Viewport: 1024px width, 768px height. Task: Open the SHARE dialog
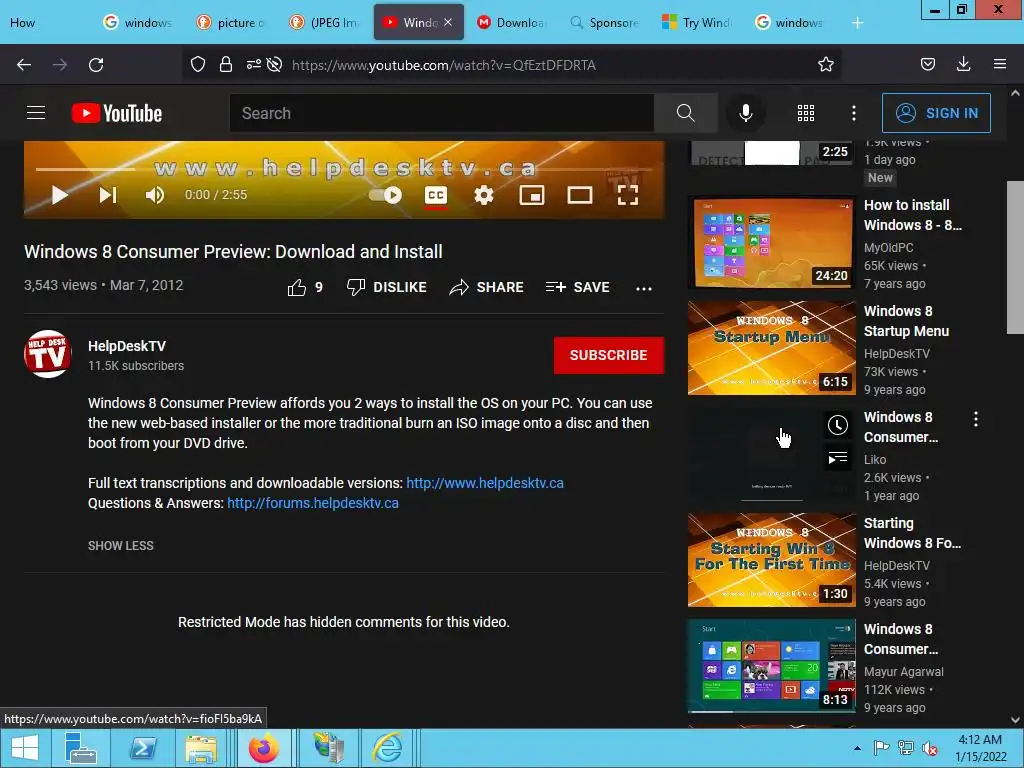point(487,287)
